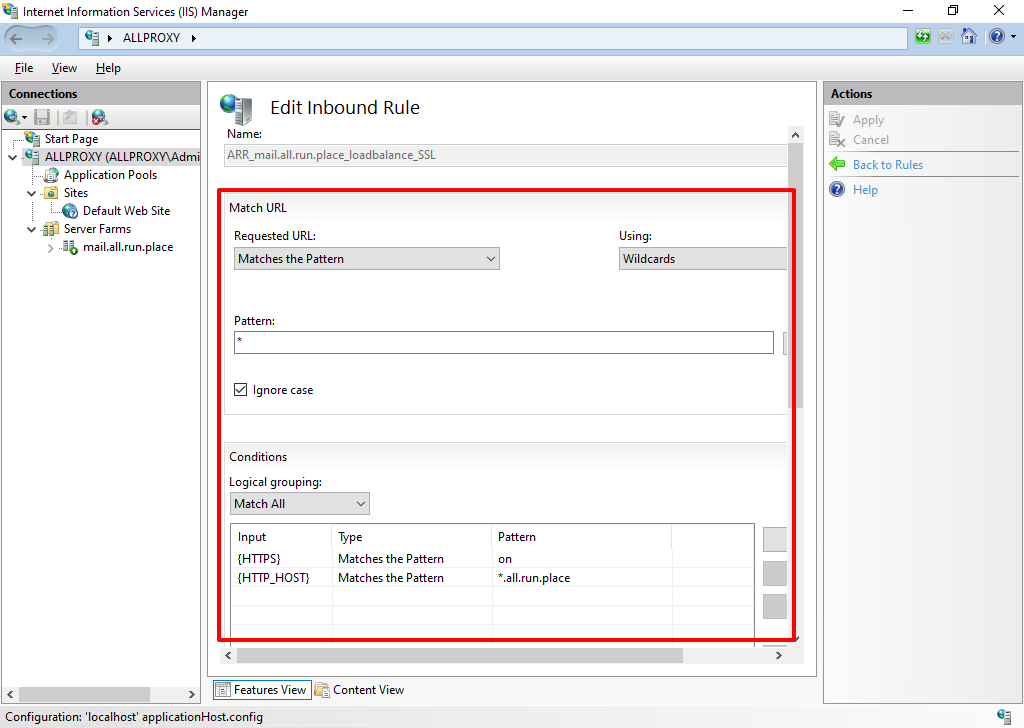The height and width of the screenshot is (728, 1024).
Task: Click the Save connections disk icon
Action: tap(42, 117)
